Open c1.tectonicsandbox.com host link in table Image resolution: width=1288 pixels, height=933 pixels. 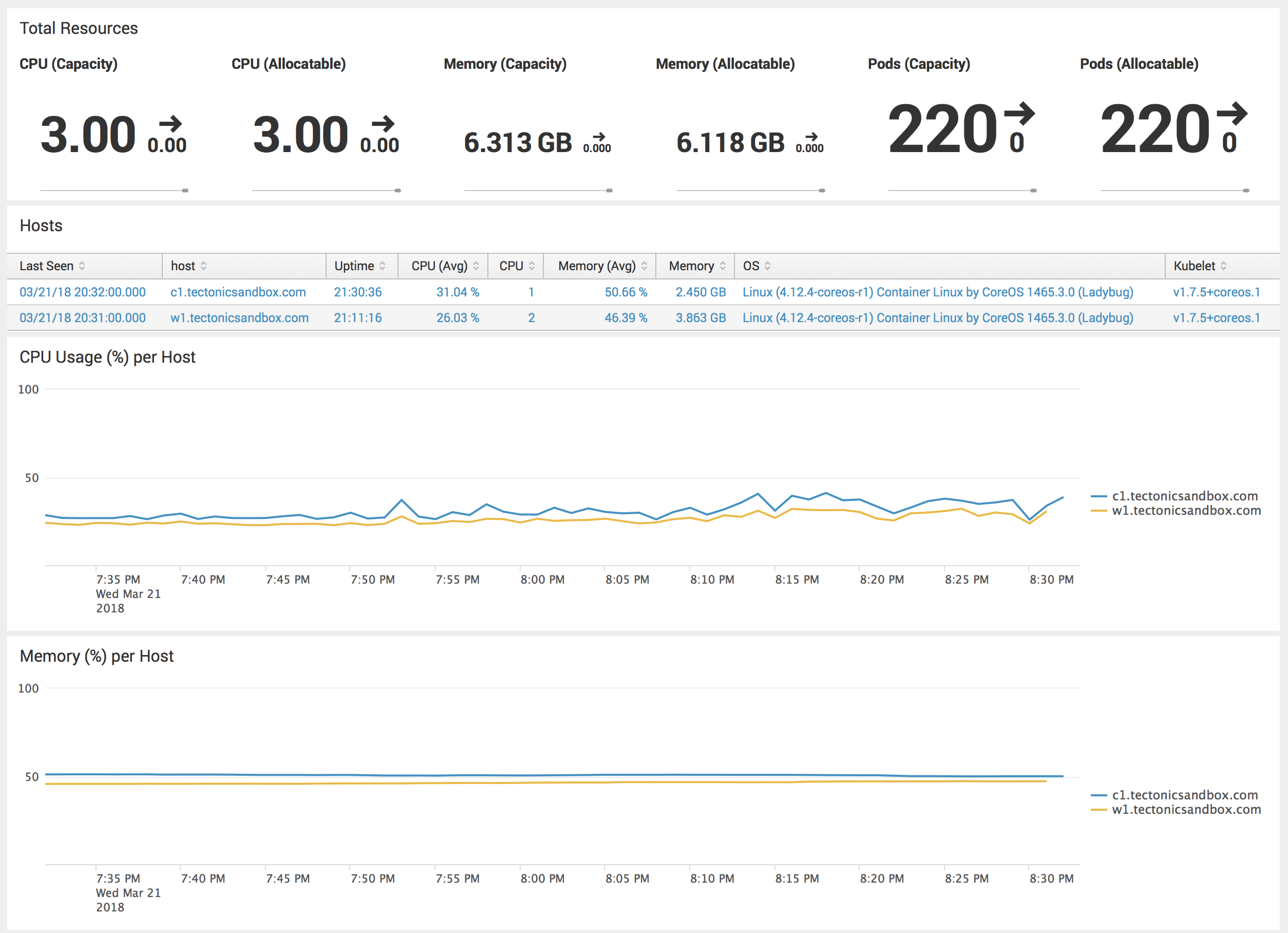pos(238,292)
